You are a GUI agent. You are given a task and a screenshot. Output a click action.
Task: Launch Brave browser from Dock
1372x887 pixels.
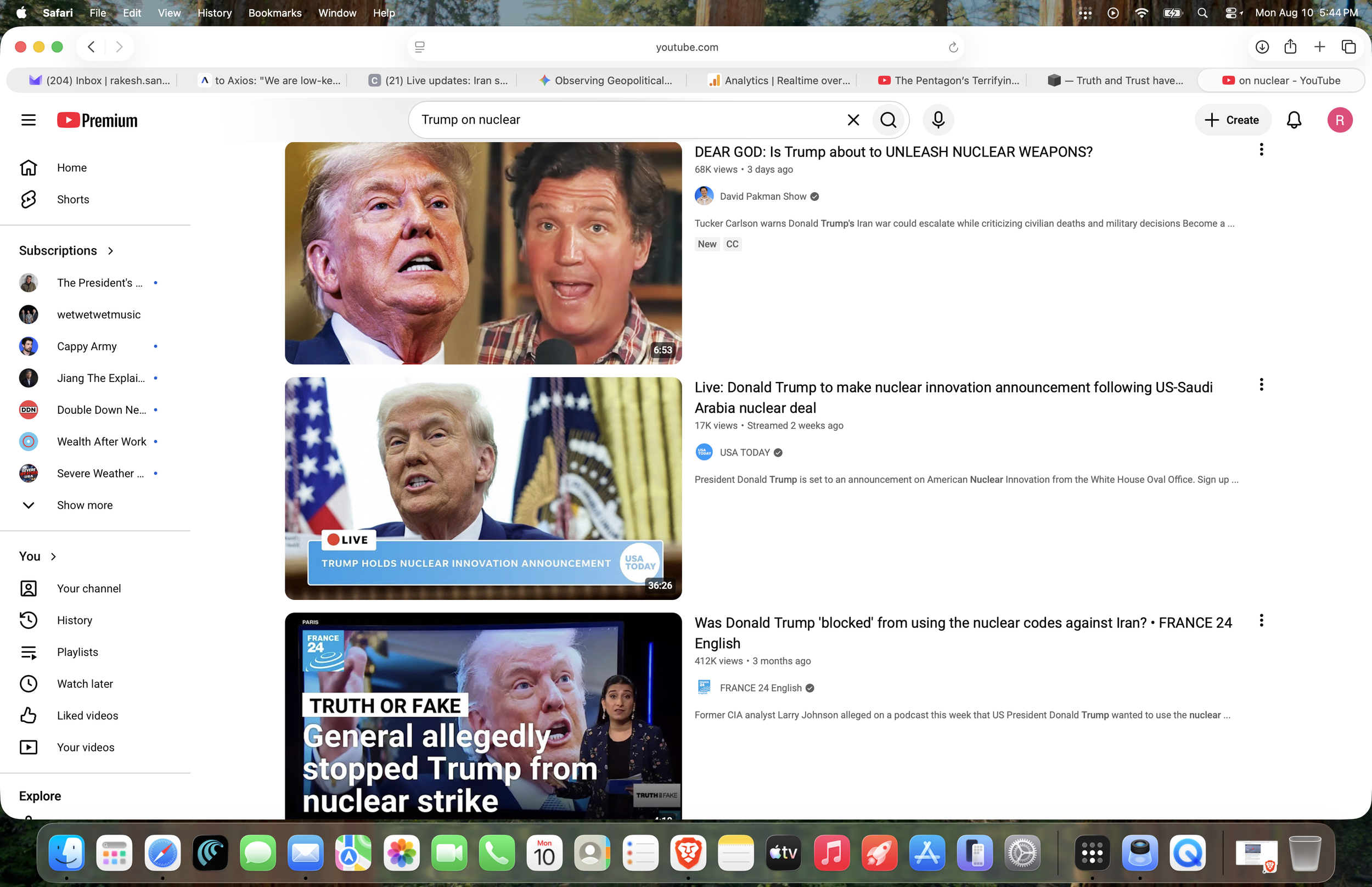(x=688, y=853)
